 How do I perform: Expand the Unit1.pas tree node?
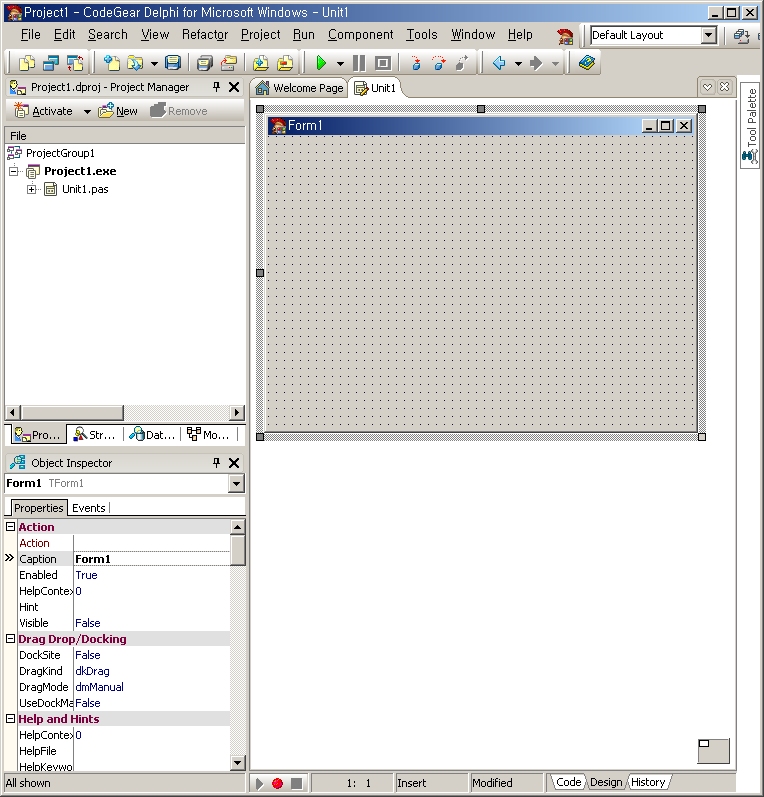point(32,190)
